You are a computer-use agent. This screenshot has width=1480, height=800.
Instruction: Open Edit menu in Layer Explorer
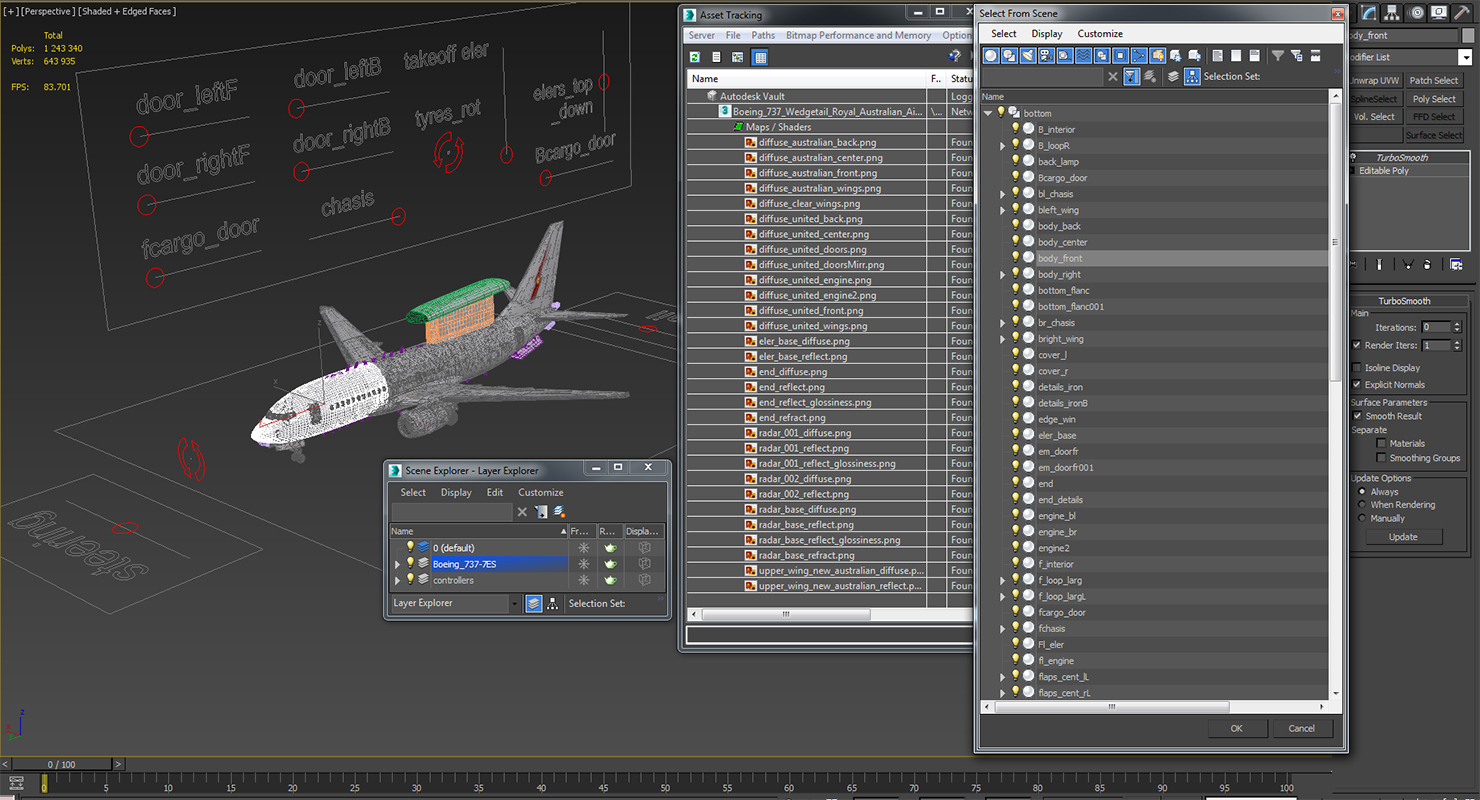[495, 492]
